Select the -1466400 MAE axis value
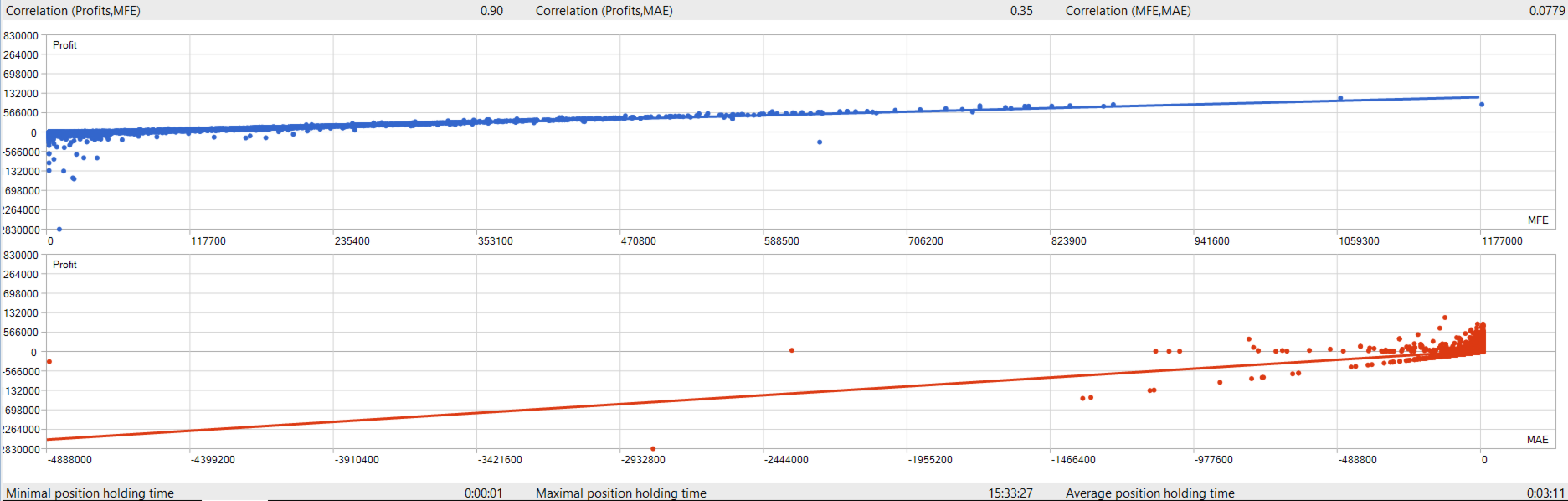This screenshot has width=1568, height=501. (x=1073, y=460)
